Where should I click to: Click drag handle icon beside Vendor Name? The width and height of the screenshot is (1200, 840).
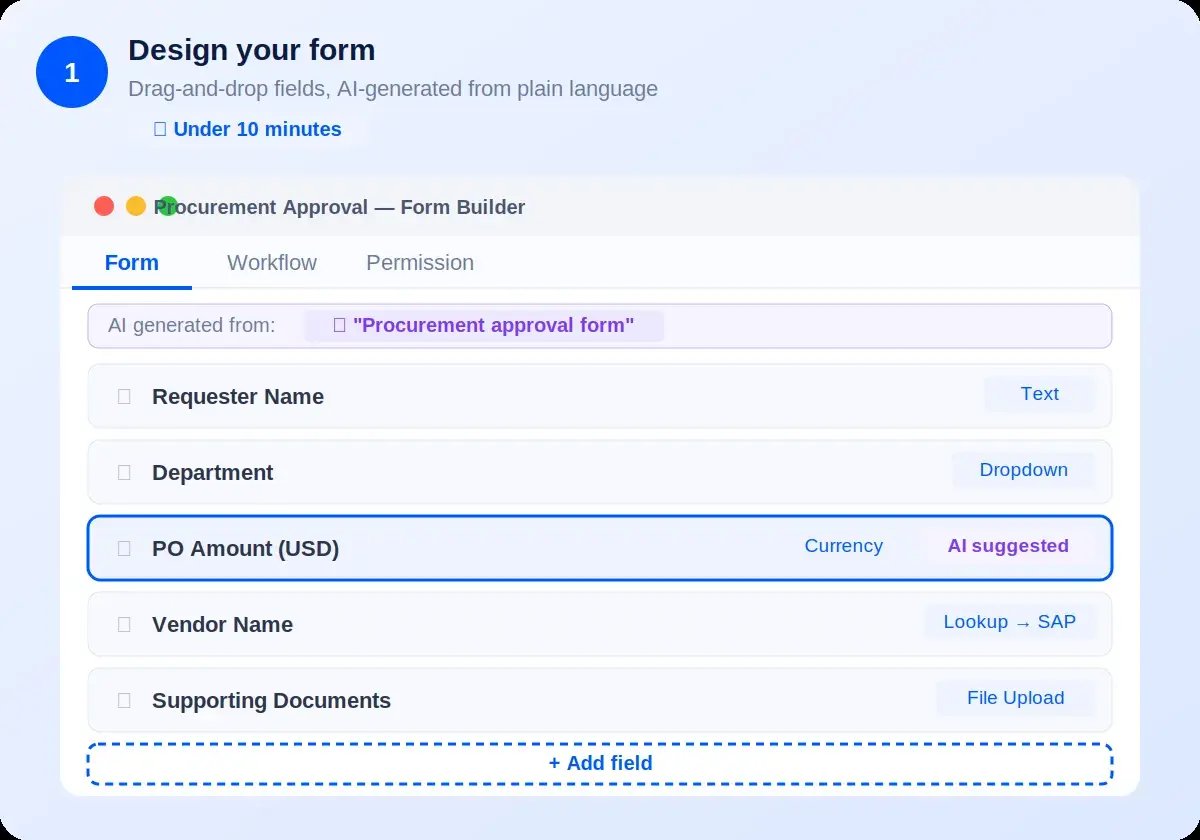tap(124, 625)
